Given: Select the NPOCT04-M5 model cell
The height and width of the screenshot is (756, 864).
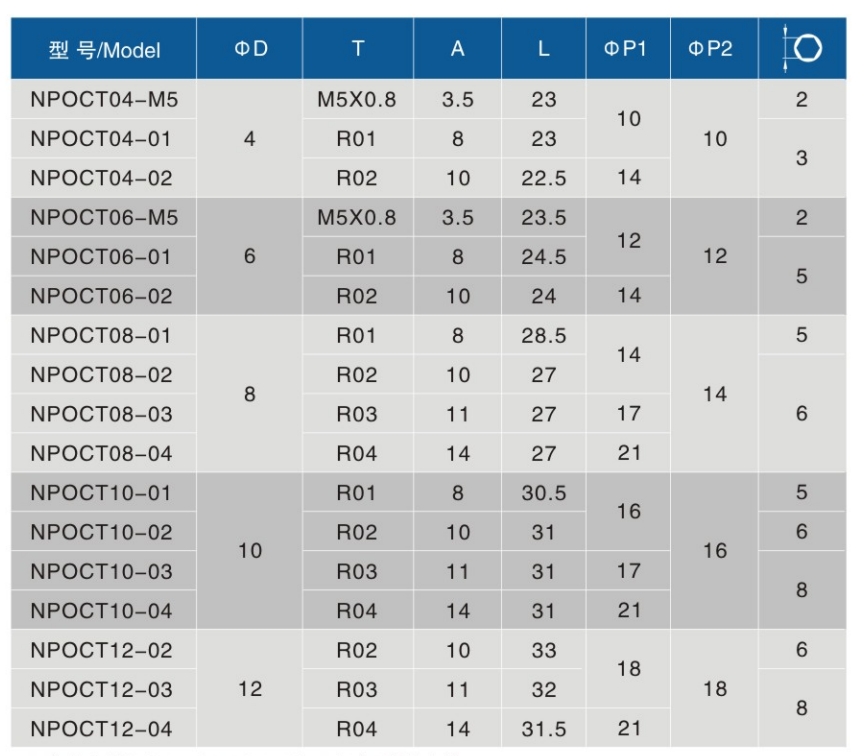Looking at the screenshot, I should [x=102, y=100].
